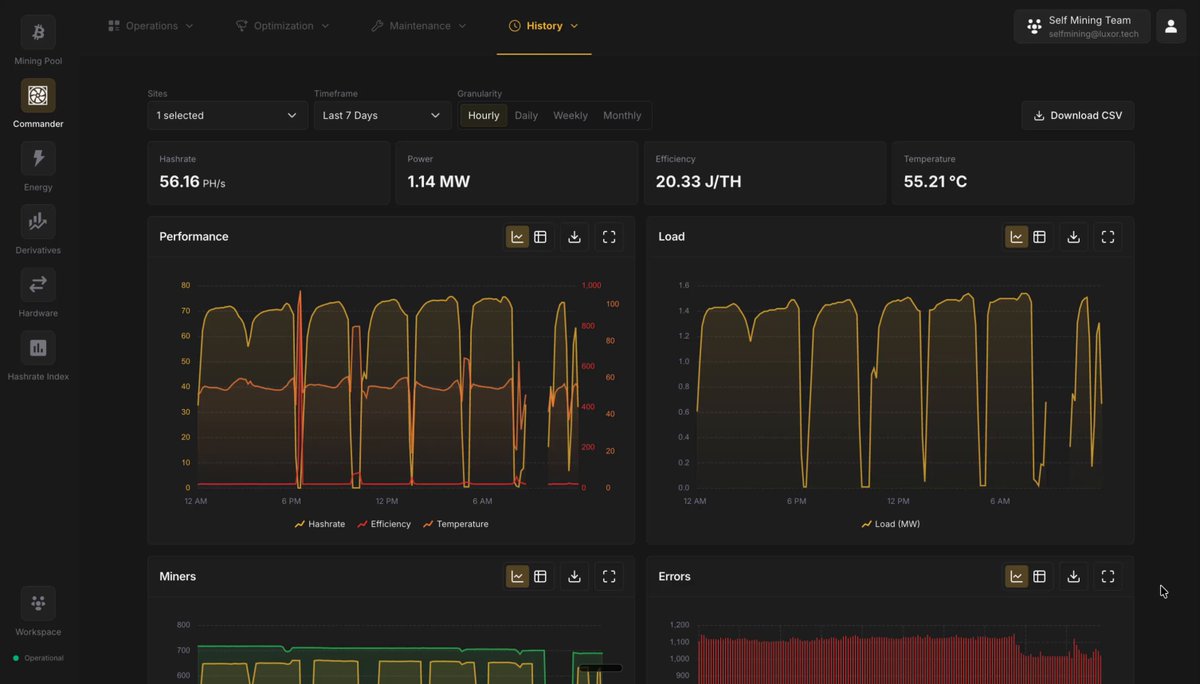Screen dimensions: 1200x684
Task: Expand Miners chart to fullscreen
Action: click(609, 576)
